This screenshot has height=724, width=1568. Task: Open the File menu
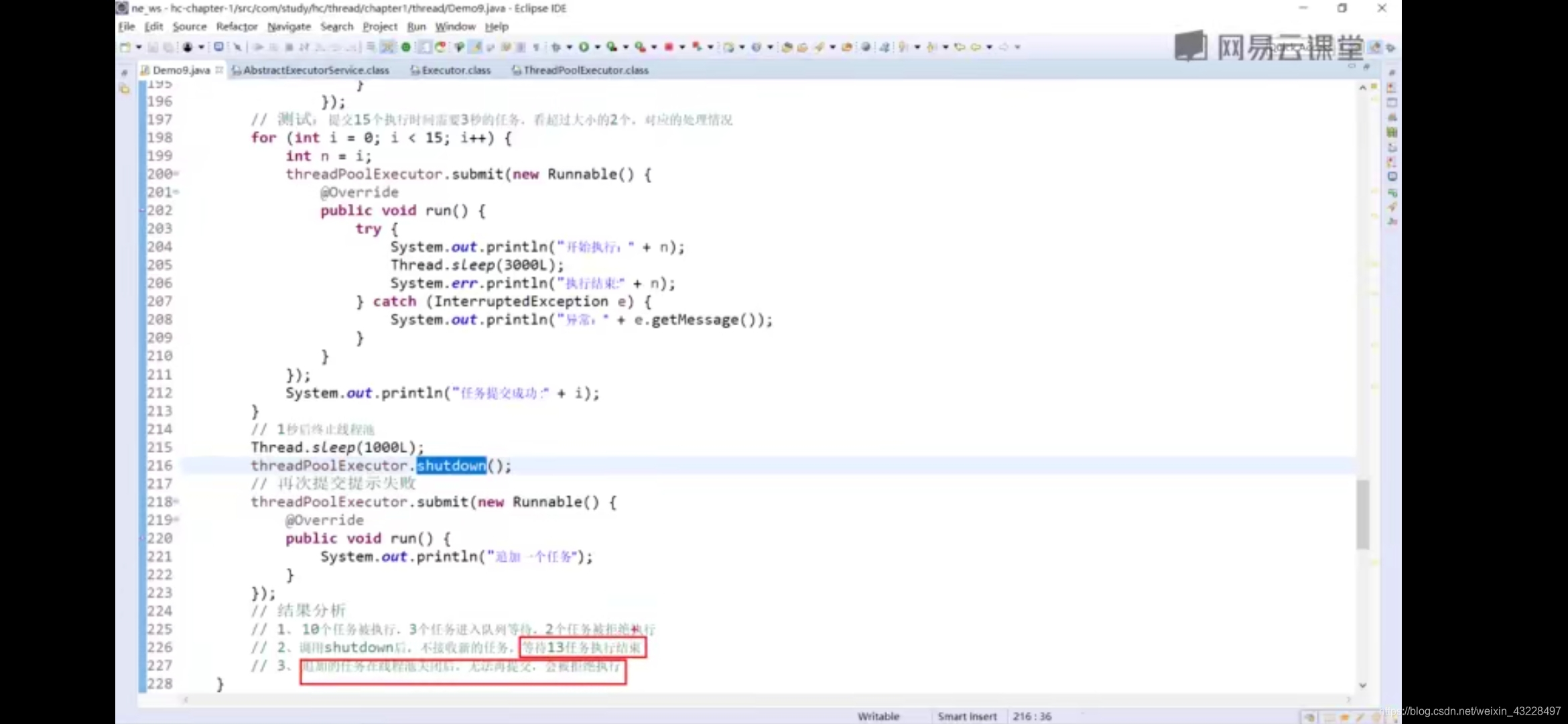(x=127, y=27)
